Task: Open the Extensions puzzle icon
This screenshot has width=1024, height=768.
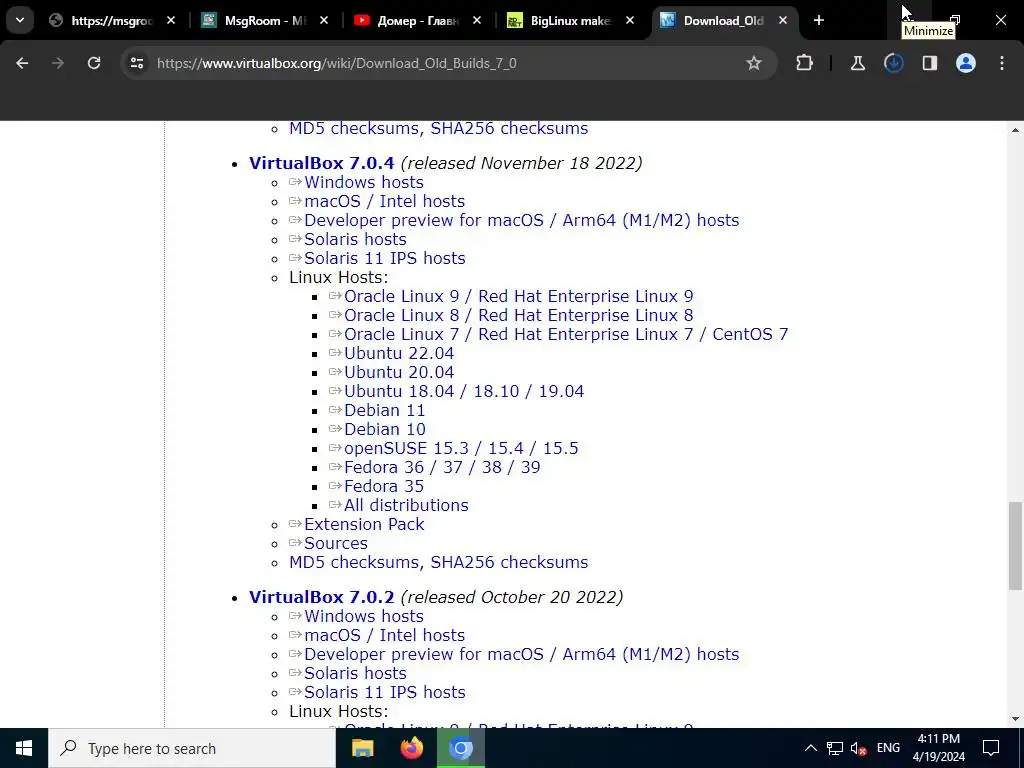Action: tap(805, 63)
